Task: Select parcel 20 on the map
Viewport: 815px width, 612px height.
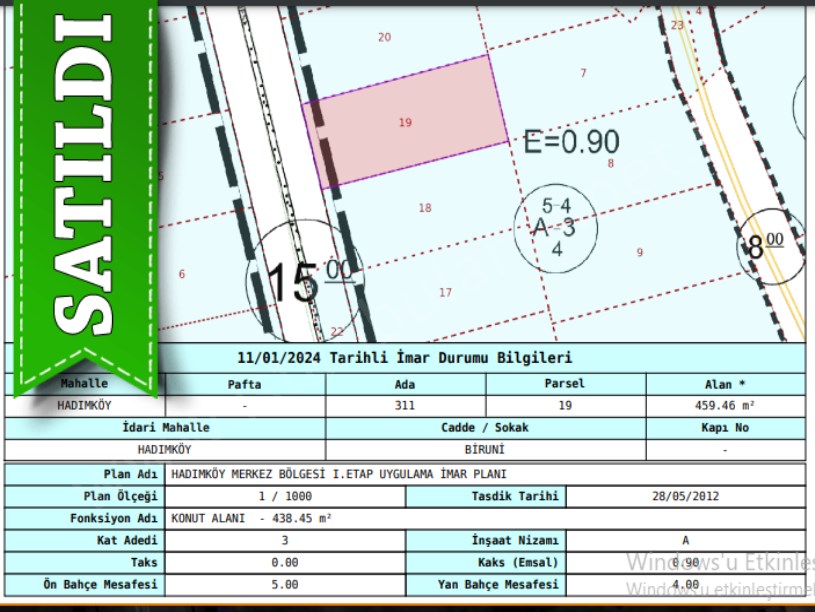Action: (x=384, y=38)
